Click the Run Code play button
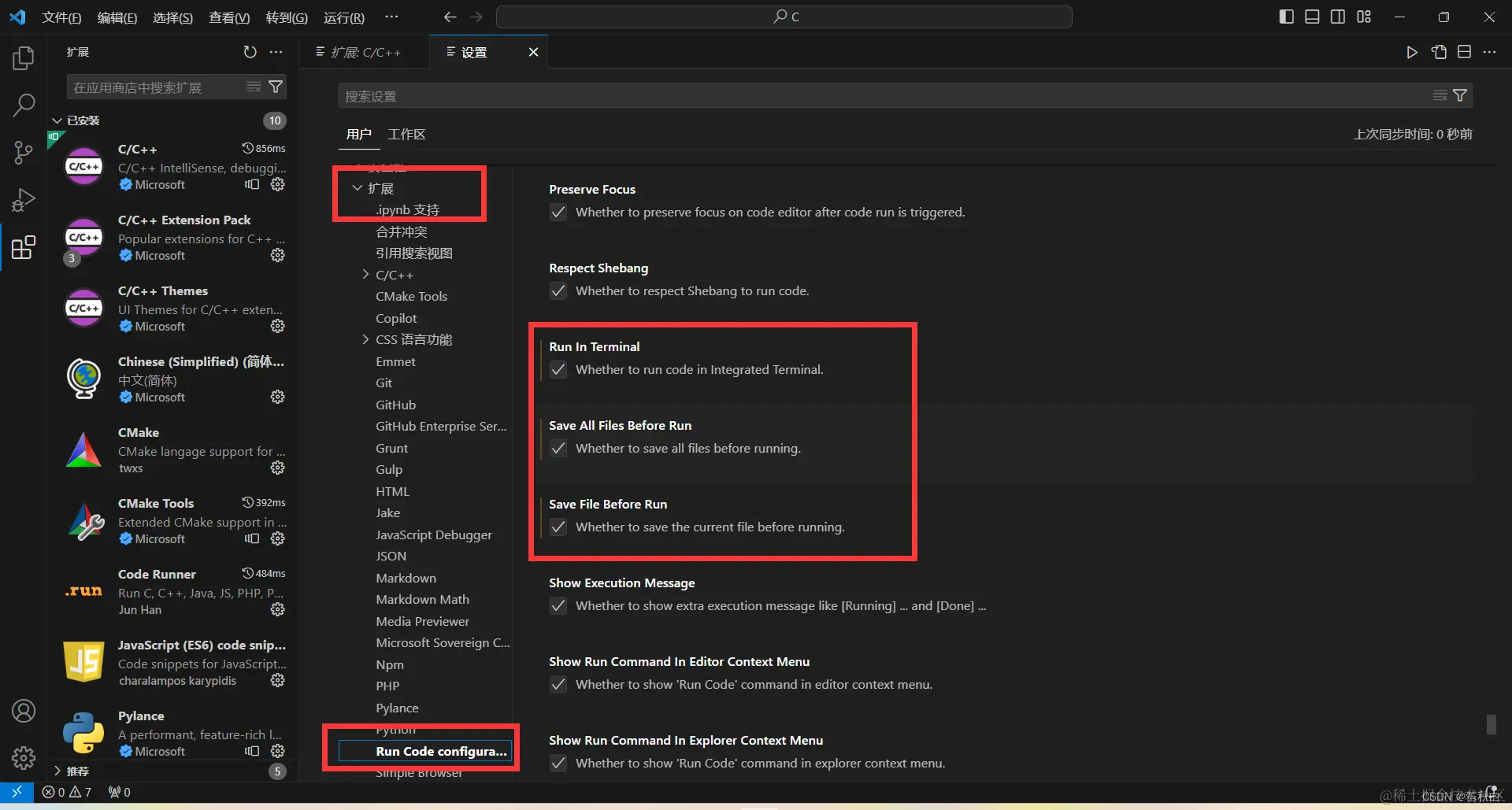Image resolution: width=1512 pixels, height=810 pixels. 1412,52
